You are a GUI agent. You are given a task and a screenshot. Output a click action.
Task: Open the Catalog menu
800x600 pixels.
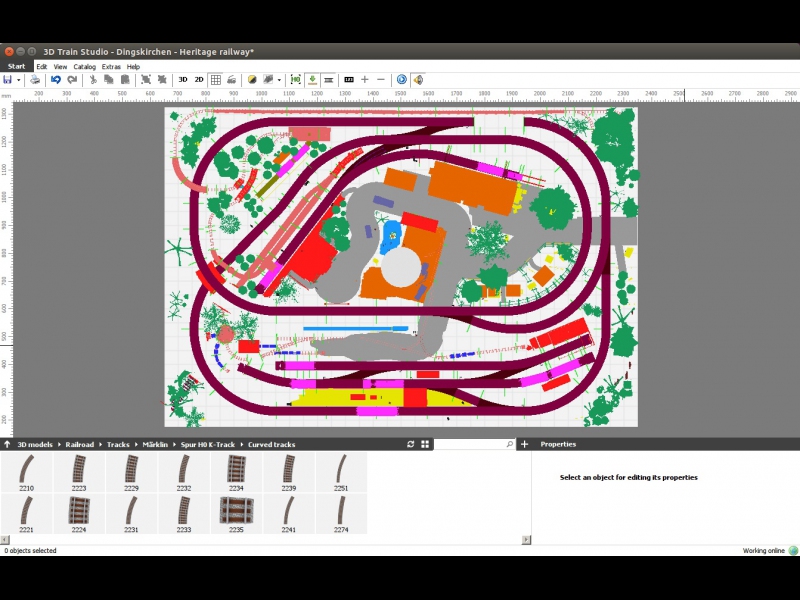85,66
